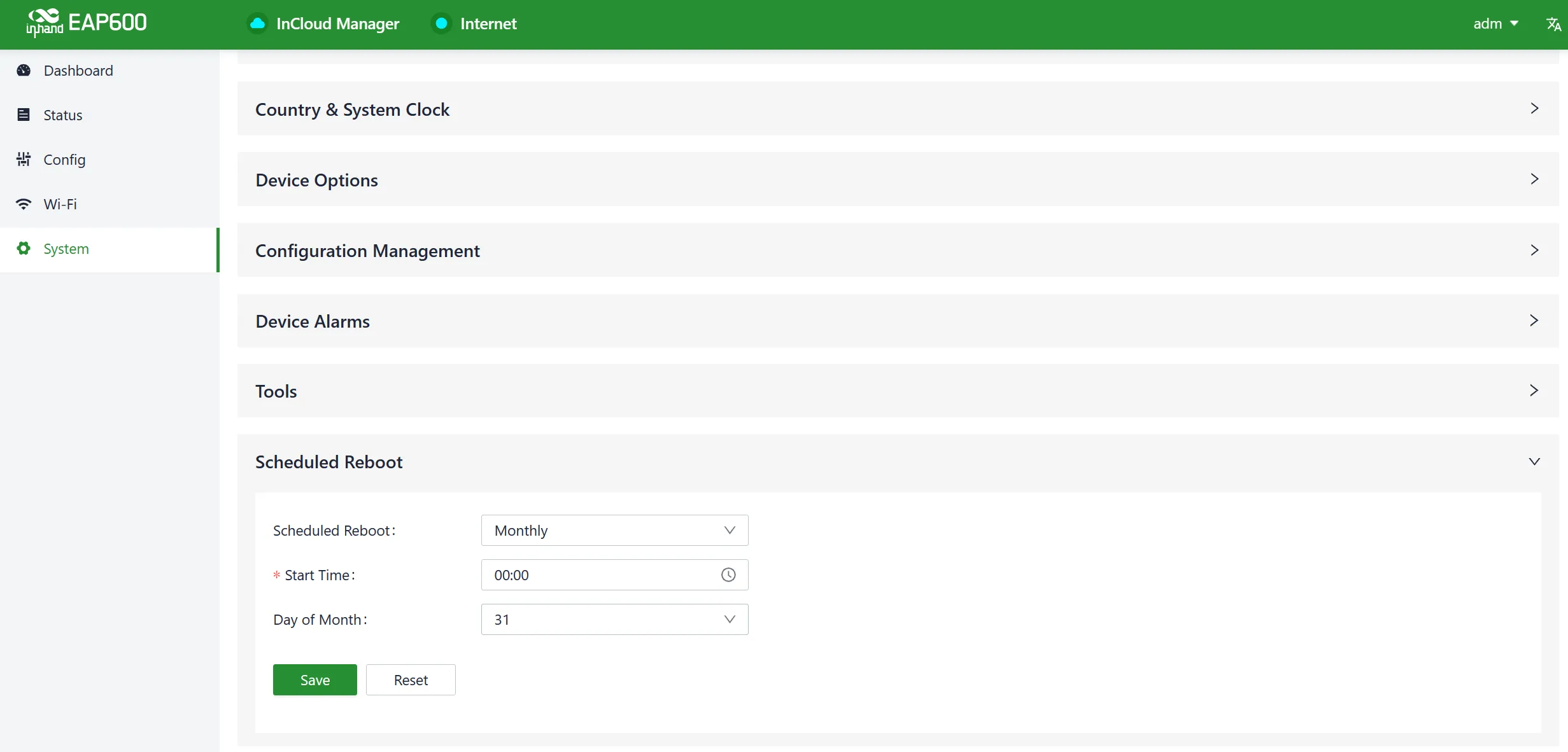Image resolution: width=1568 pixels, height=752 pixels.
Task: Expand the Configuration Management section
Action: tap(898, 250)
